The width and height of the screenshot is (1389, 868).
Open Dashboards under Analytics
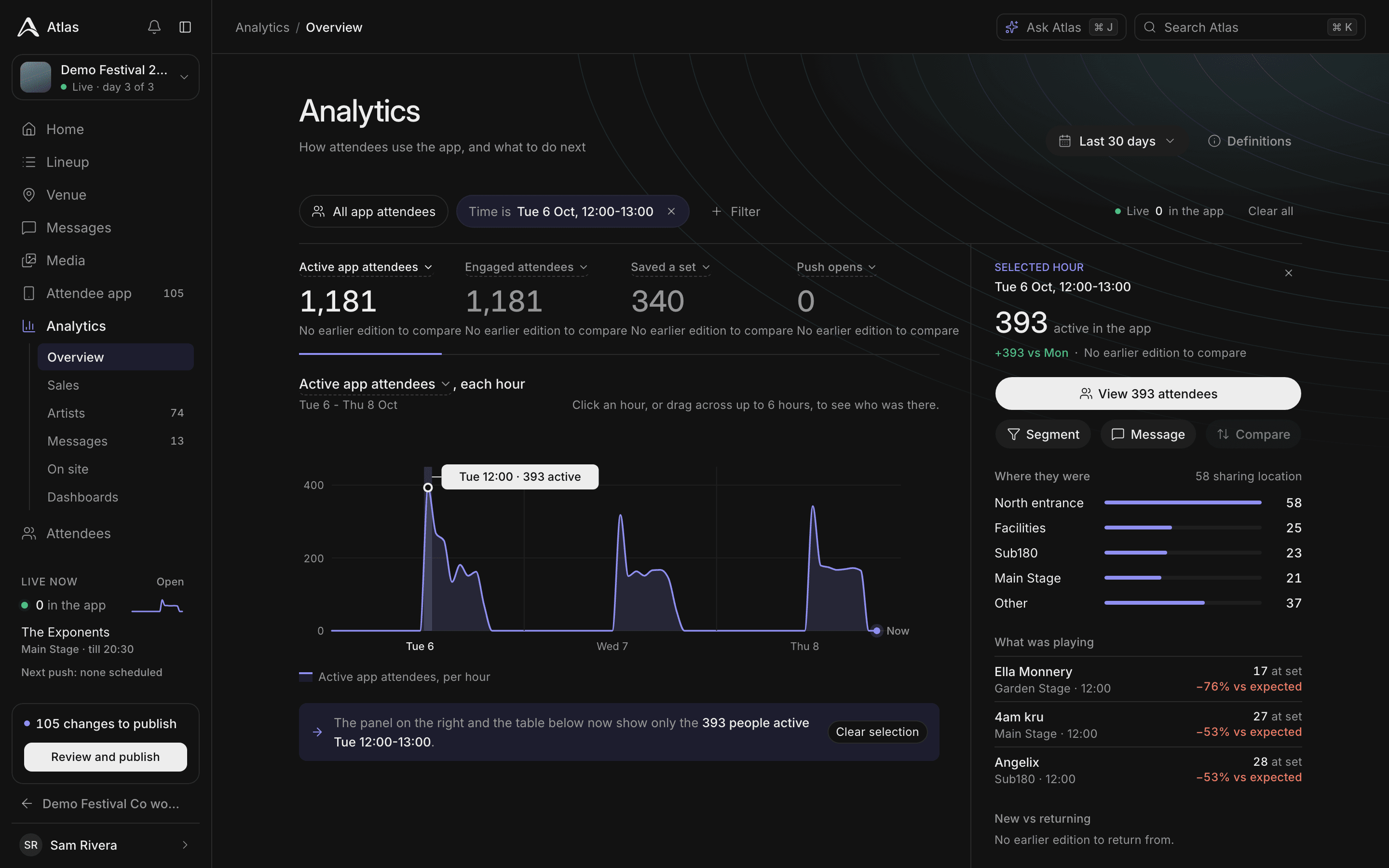(115, 497)
